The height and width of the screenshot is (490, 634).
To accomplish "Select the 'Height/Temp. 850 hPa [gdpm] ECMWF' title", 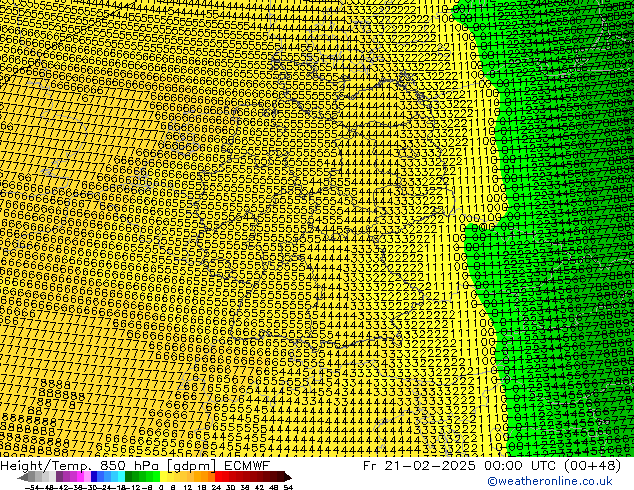I will pyautogui.click(x=135, y=466).
